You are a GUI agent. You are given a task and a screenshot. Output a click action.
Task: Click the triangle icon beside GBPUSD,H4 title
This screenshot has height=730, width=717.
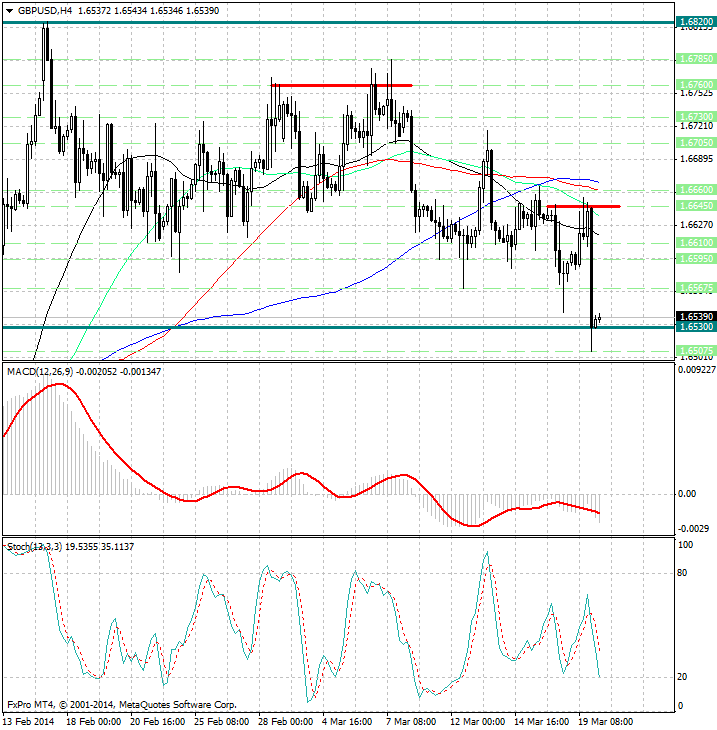point(9,10)
